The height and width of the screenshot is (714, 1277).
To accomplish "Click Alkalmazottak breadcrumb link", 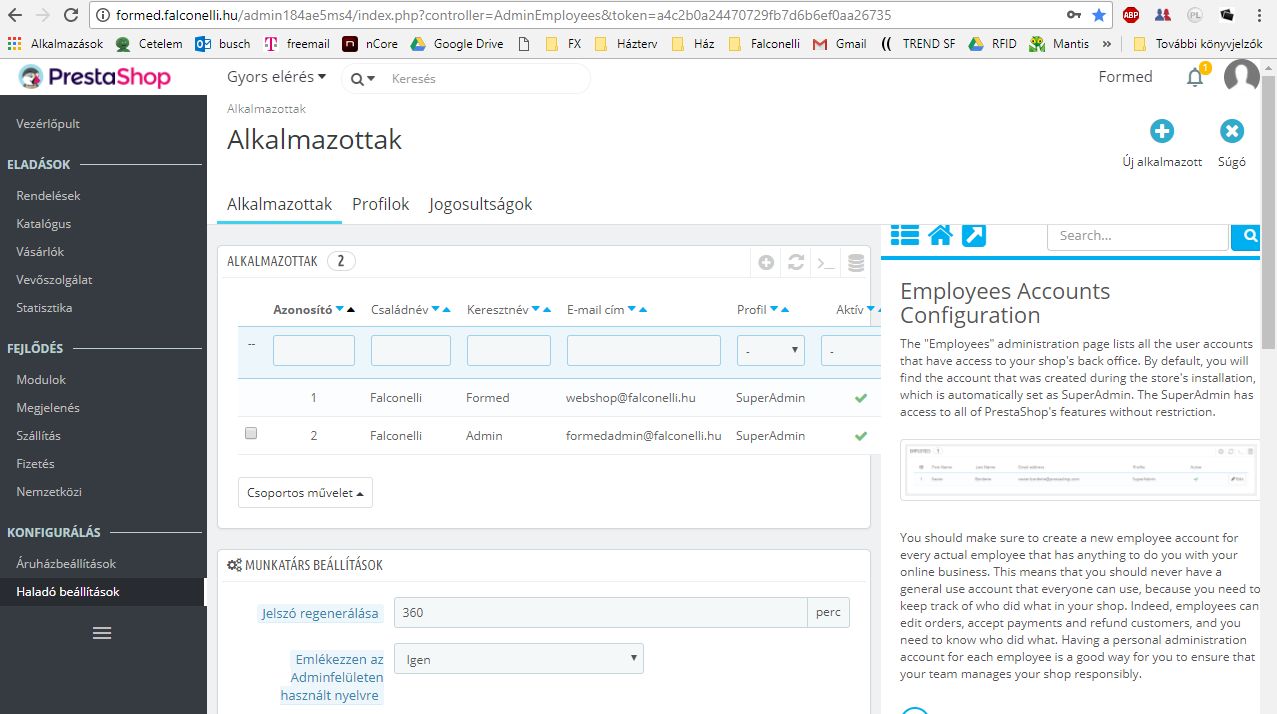I will click(266, 108).
